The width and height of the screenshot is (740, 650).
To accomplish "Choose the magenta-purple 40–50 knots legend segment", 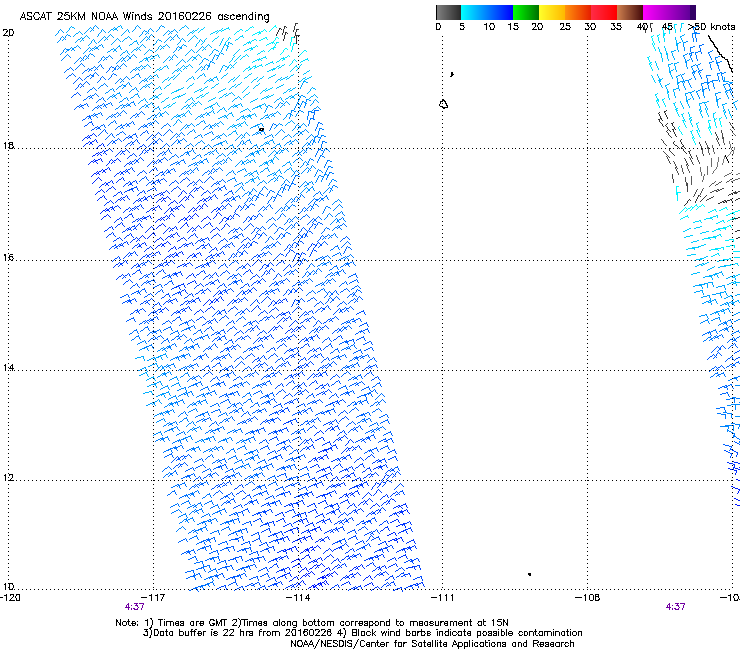I will [669, 12].
